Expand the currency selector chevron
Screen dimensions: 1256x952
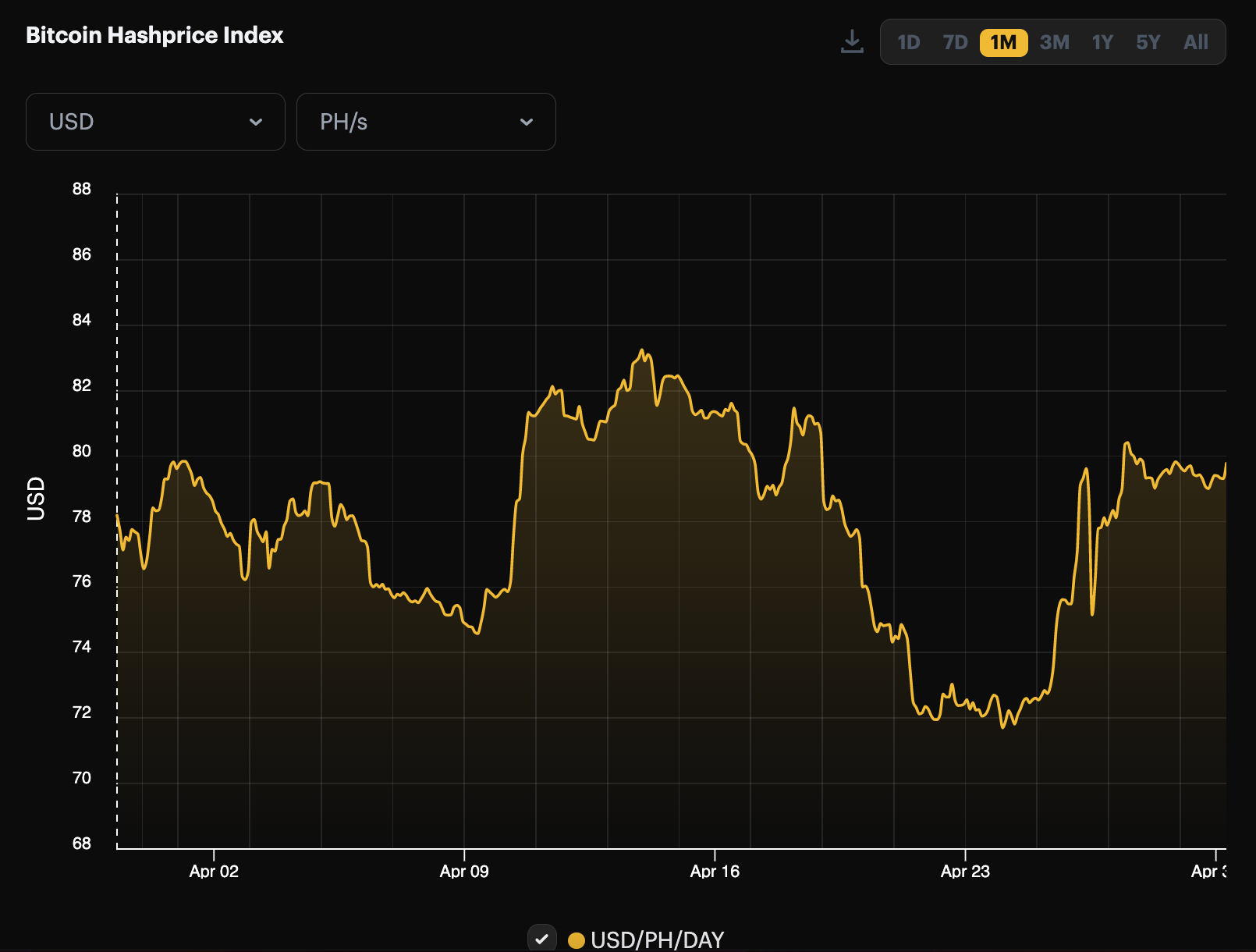click(258, 122)
